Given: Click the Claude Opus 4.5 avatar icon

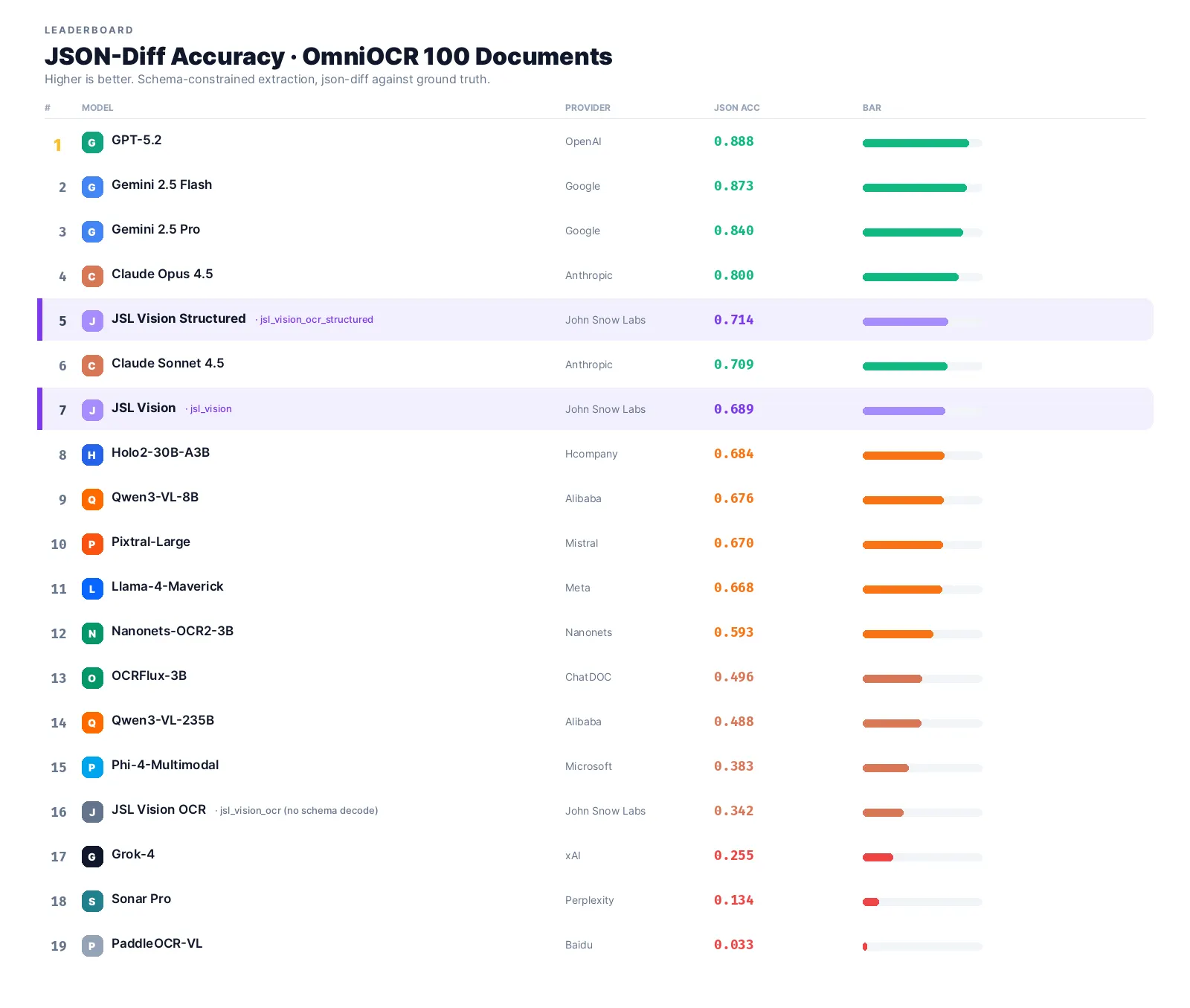Looking at the screenshot, I should point(92,276).
